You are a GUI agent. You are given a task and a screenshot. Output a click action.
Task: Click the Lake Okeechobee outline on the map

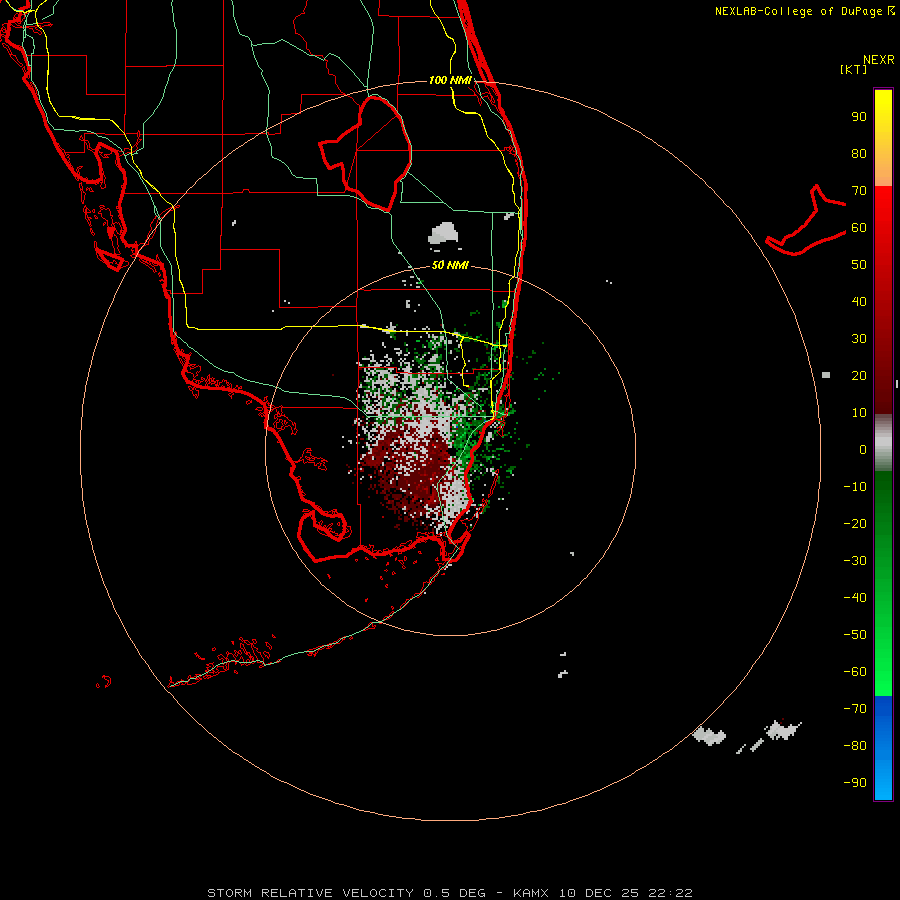[366, 153]
